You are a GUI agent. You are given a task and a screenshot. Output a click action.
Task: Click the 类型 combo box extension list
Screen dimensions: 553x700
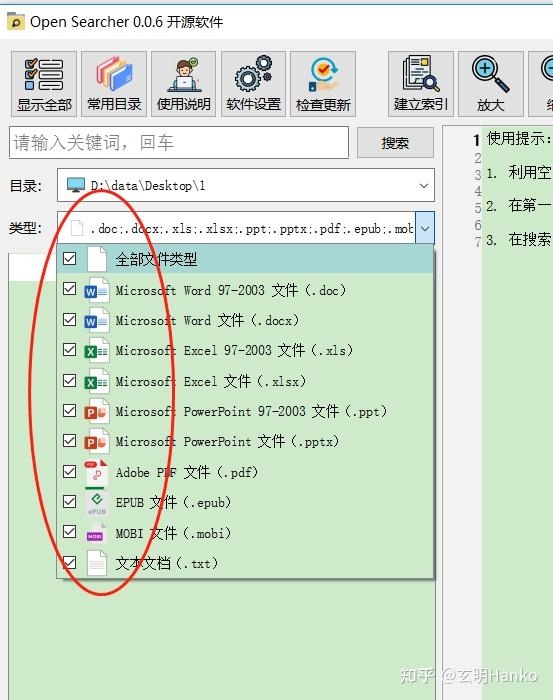pyautogui.click(x=245, y=228)
